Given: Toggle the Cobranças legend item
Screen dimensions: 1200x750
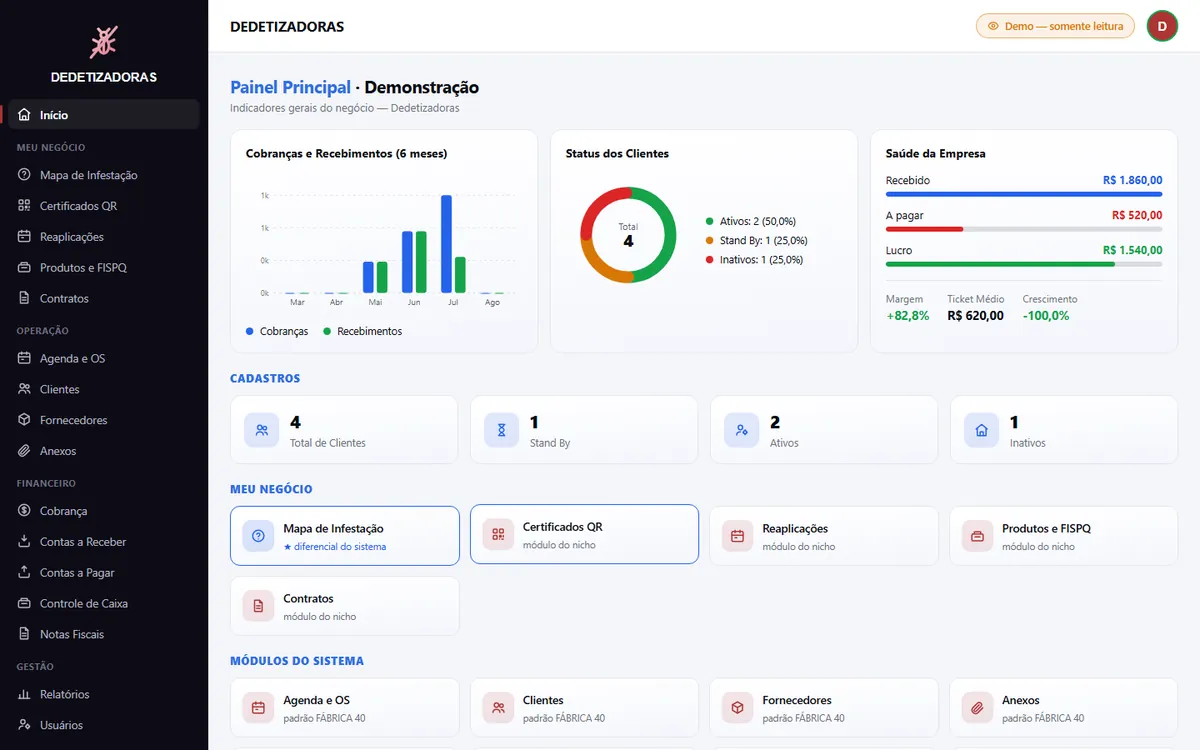Looking at the screenshot, I should [277, 331].
